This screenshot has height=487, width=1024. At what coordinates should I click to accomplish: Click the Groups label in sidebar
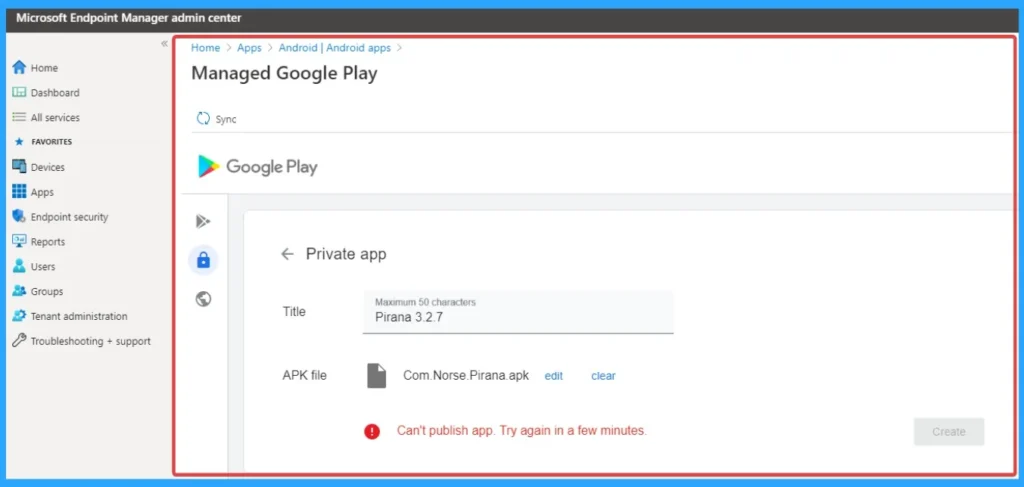[x=47, y=291]
